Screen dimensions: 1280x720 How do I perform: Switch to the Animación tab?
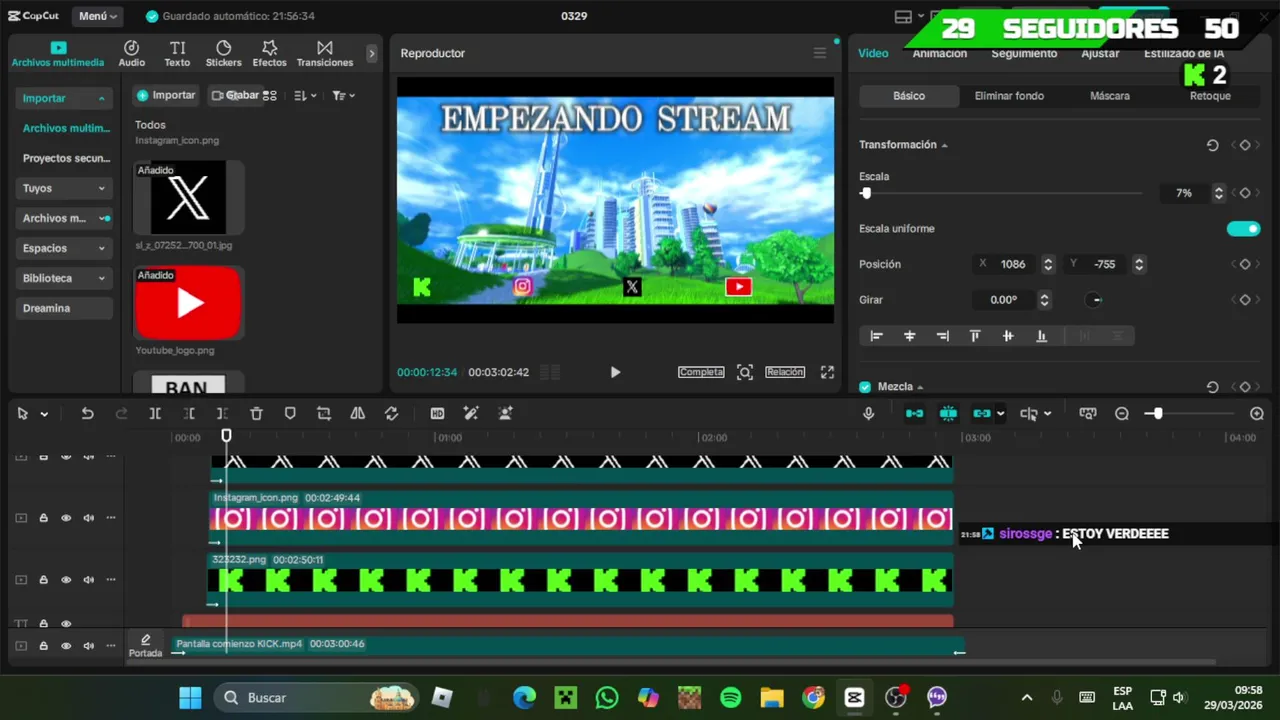click(x=939, y=53)
